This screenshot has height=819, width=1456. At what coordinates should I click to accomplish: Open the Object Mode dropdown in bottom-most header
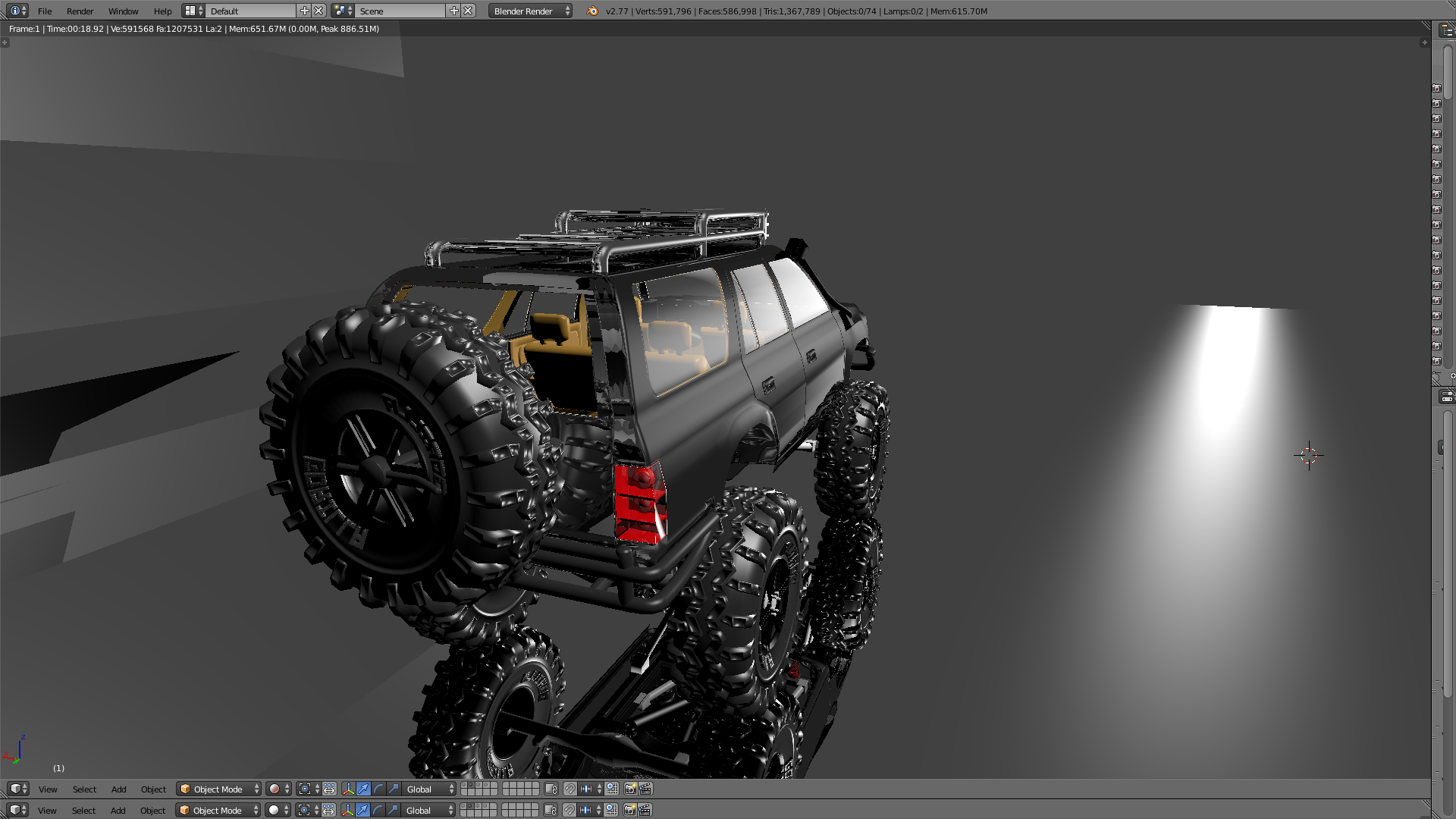218,810
